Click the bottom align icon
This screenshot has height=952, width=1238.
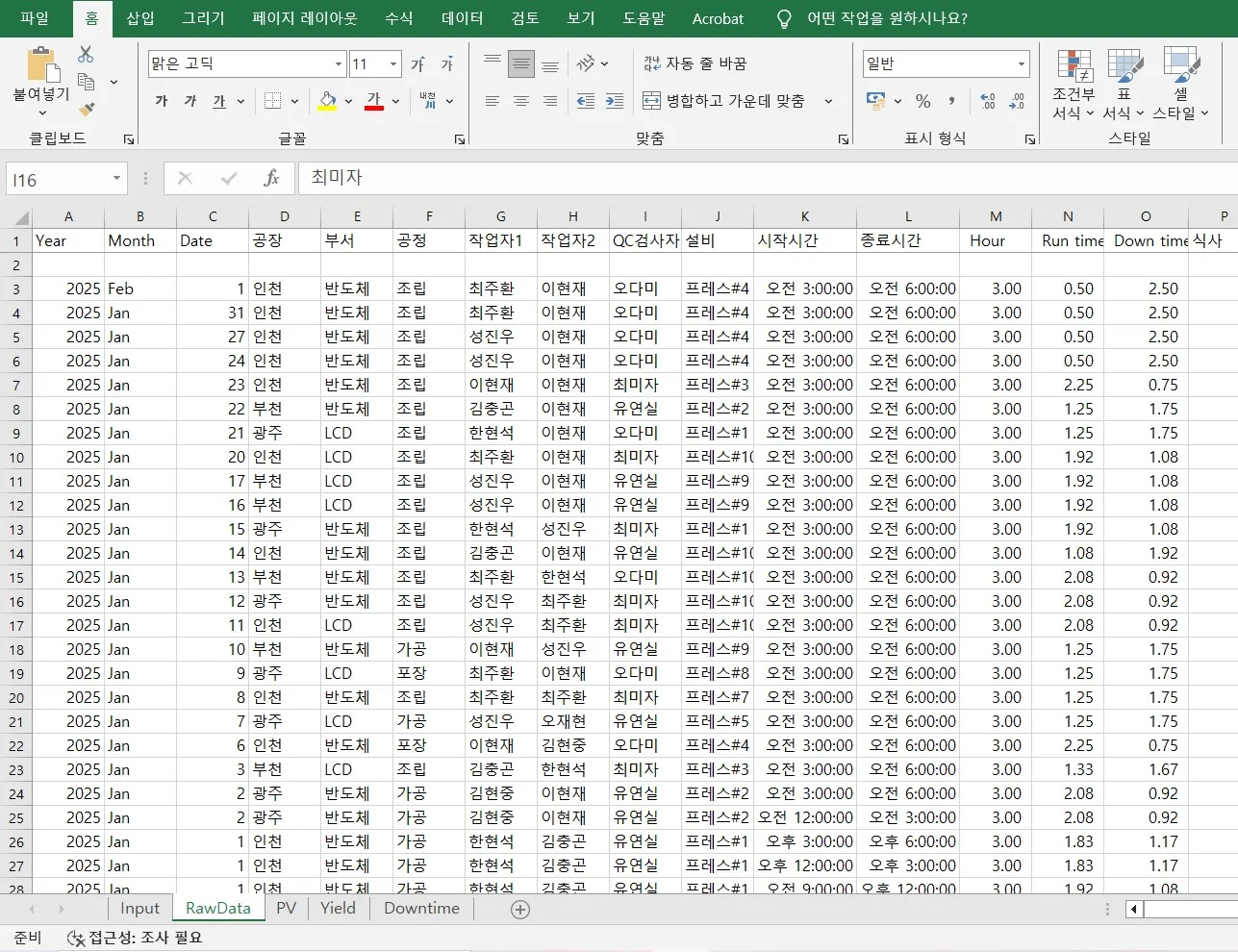click(x=550, y=64)
